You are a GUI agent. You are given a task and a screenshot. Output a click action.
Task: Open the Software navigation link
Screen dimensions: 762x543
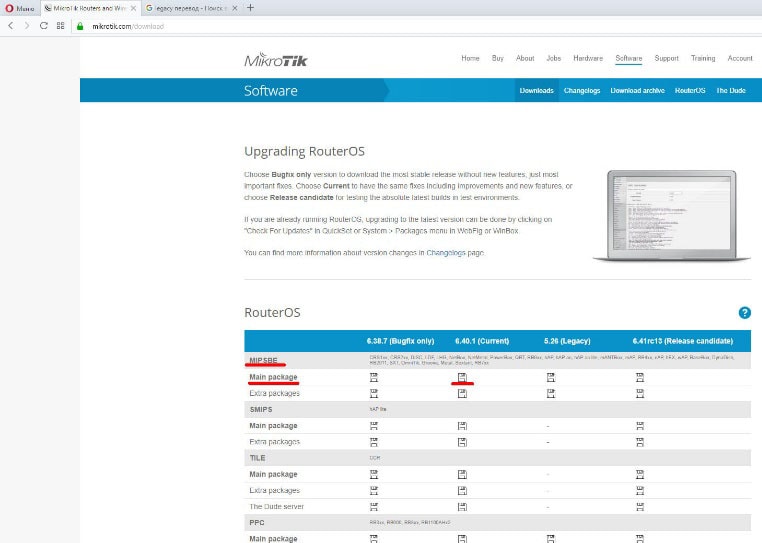(x=628, y=58)
